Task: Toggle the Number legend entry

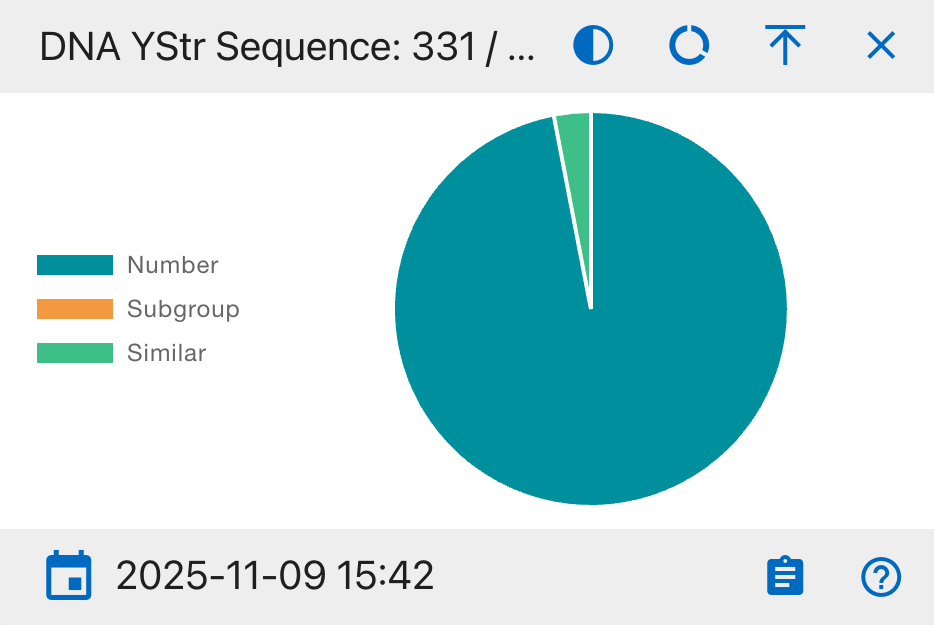Action: click(127, 265)
